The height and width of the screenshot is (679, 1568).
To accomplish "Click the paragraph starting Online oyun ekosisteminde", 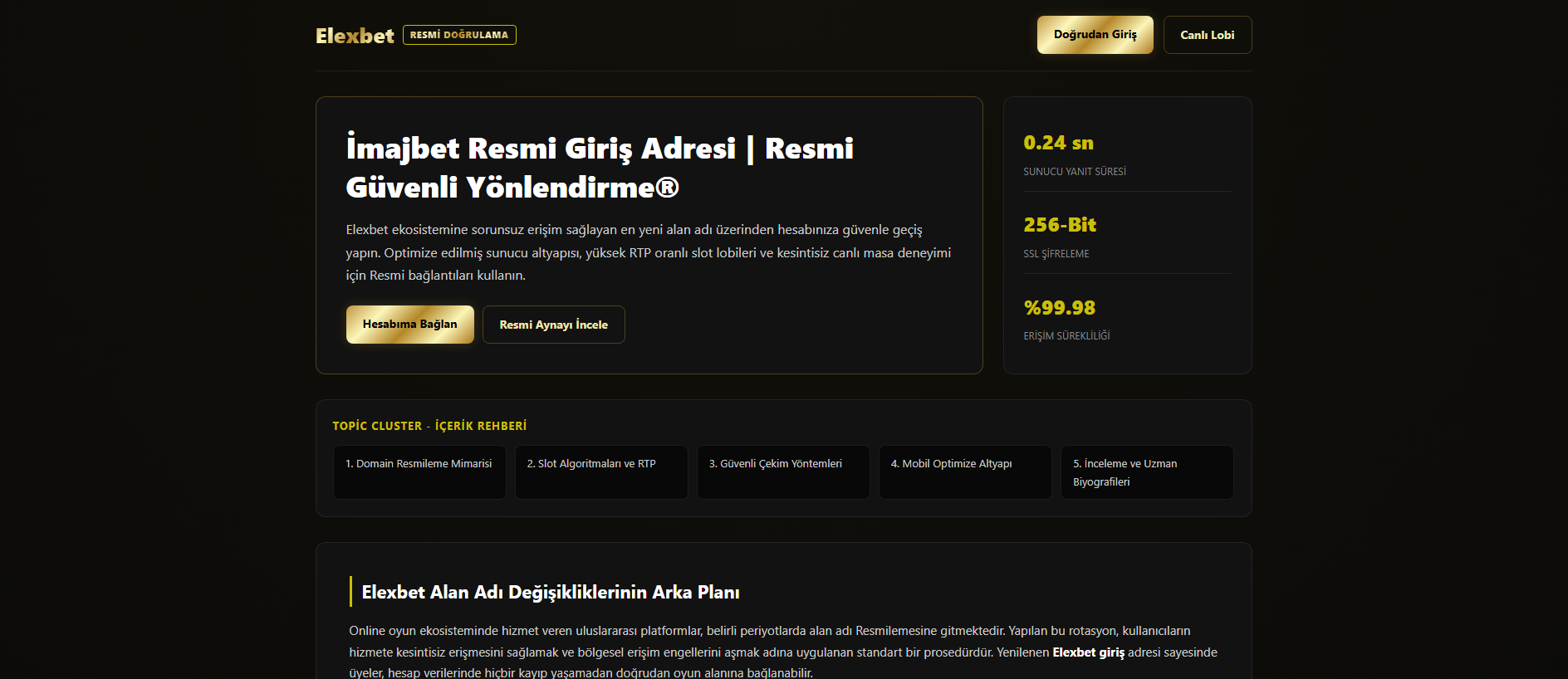I will pos(783,652).
